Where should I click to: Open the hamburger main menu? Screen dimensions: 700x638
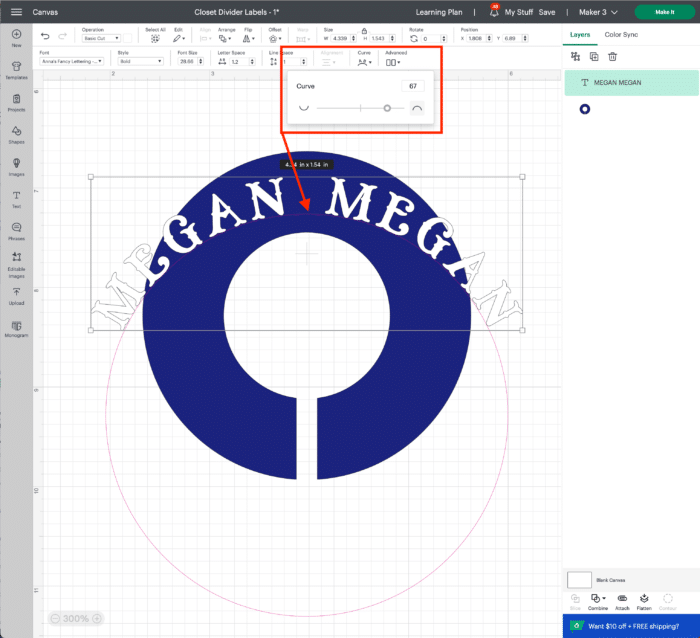(16, 12)
